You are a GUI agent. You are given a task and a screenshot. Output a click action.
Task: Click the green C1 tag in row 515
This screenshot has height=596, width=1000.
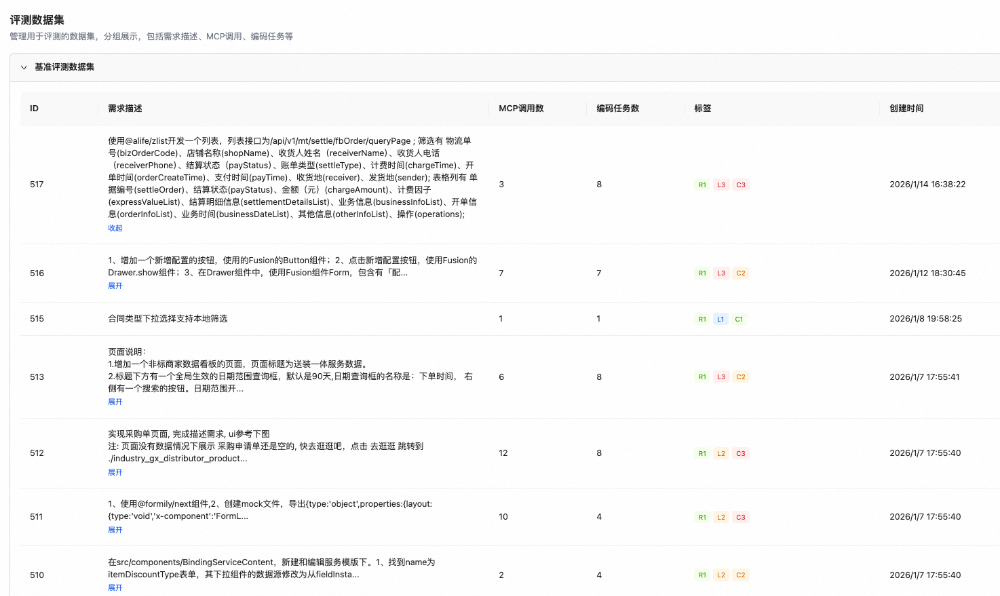tap(739, 319)
